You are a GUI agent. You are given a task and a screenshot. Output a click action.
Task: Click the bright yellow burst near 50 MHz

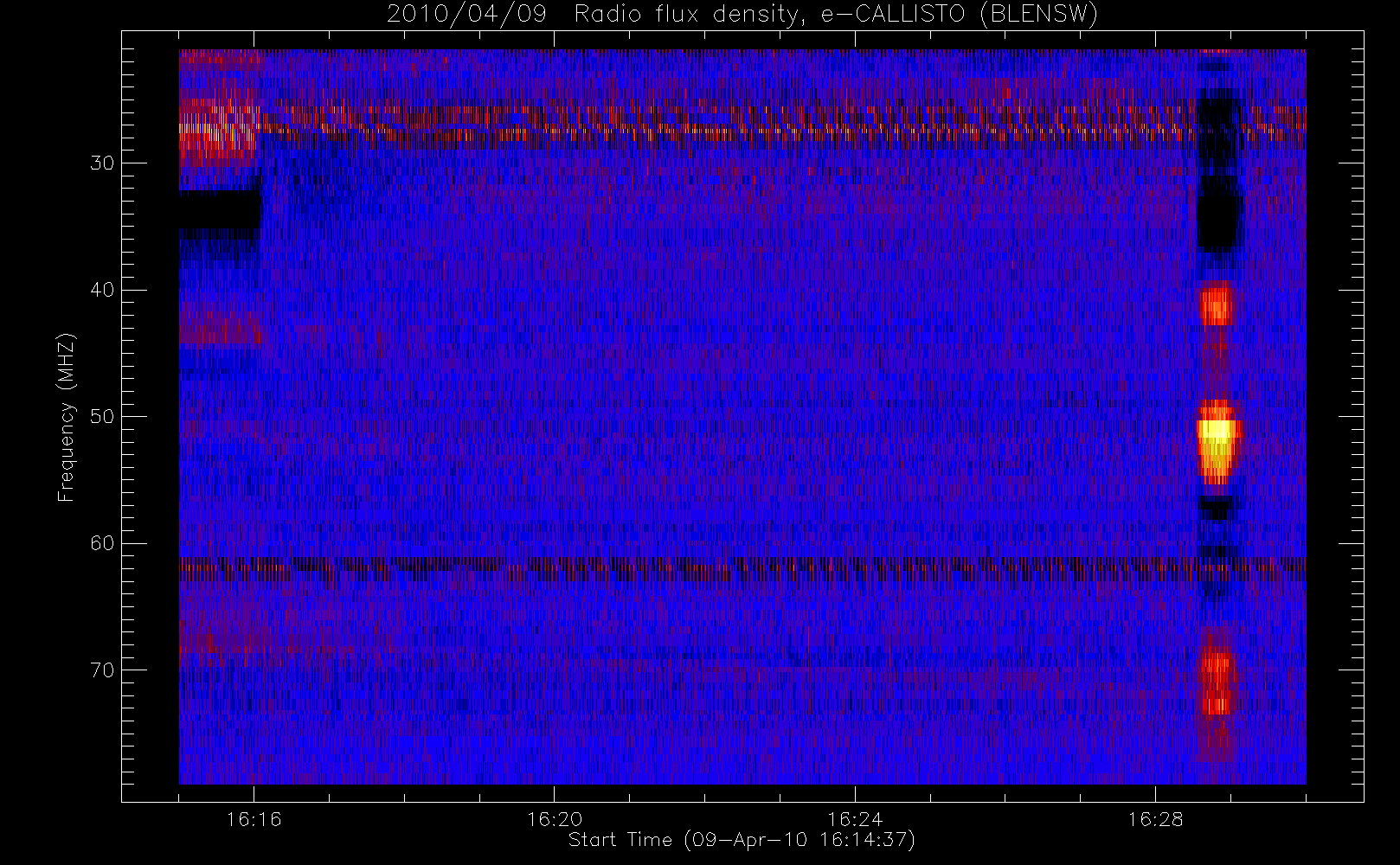(1217, 441)
